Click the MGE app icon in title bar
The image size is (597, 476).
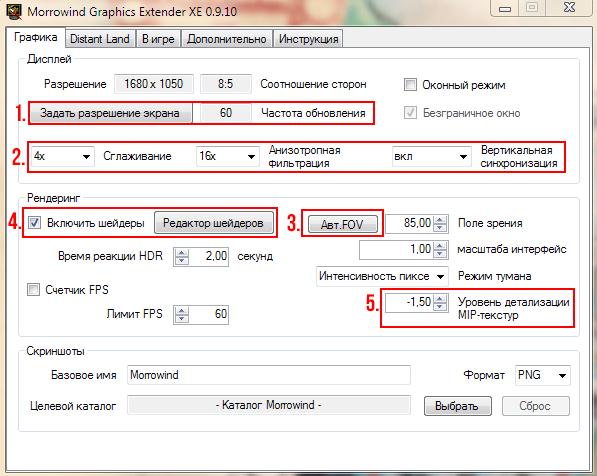(15, 11)
